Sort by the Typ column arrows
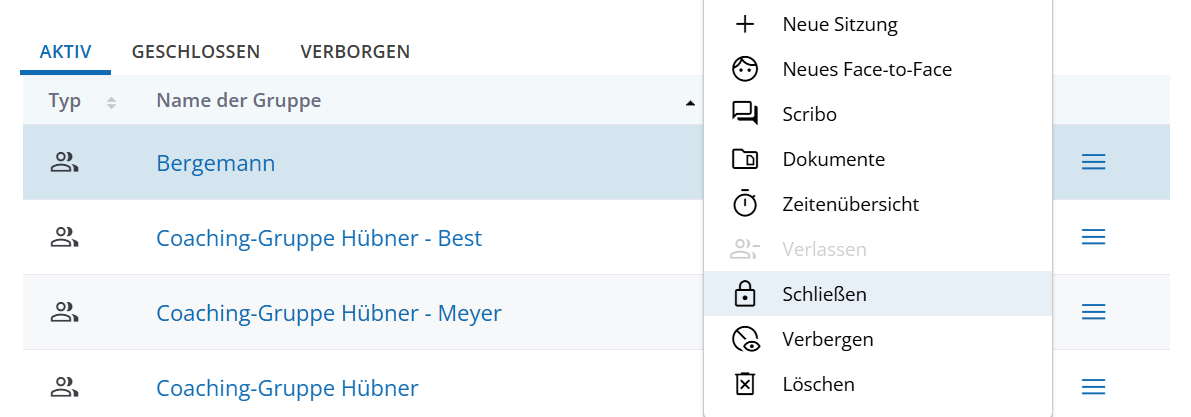1191x417 pixels. 111,102
